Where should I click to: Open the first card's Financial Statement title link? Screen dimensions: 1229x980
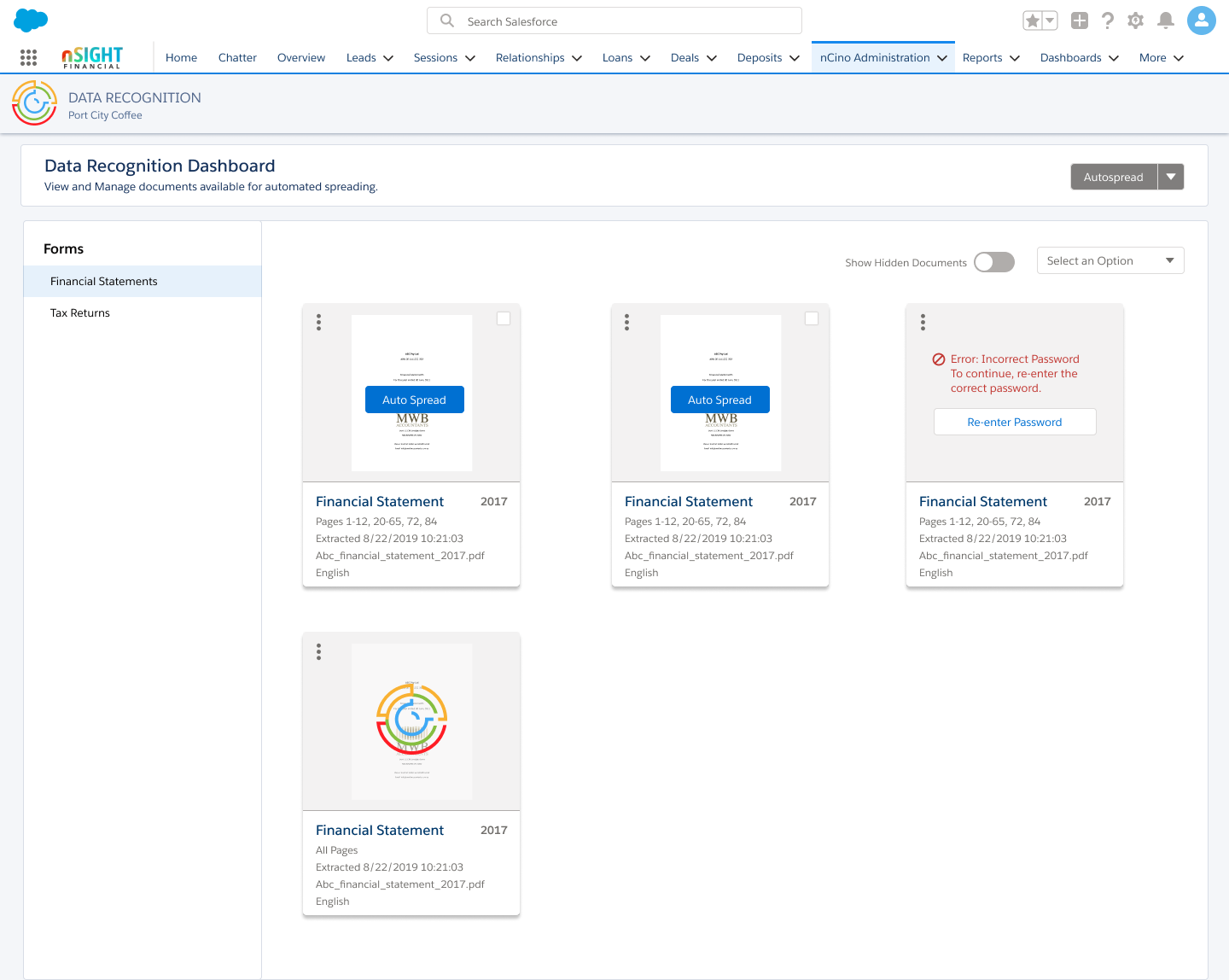380,502
